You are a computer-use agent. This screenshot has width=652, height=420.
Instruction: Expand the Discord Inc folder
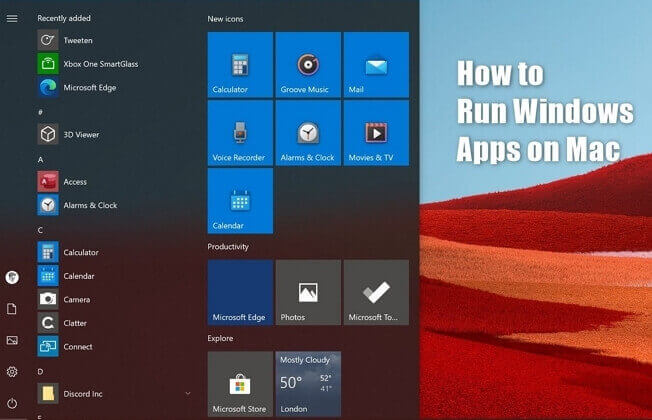pos(188,393)
